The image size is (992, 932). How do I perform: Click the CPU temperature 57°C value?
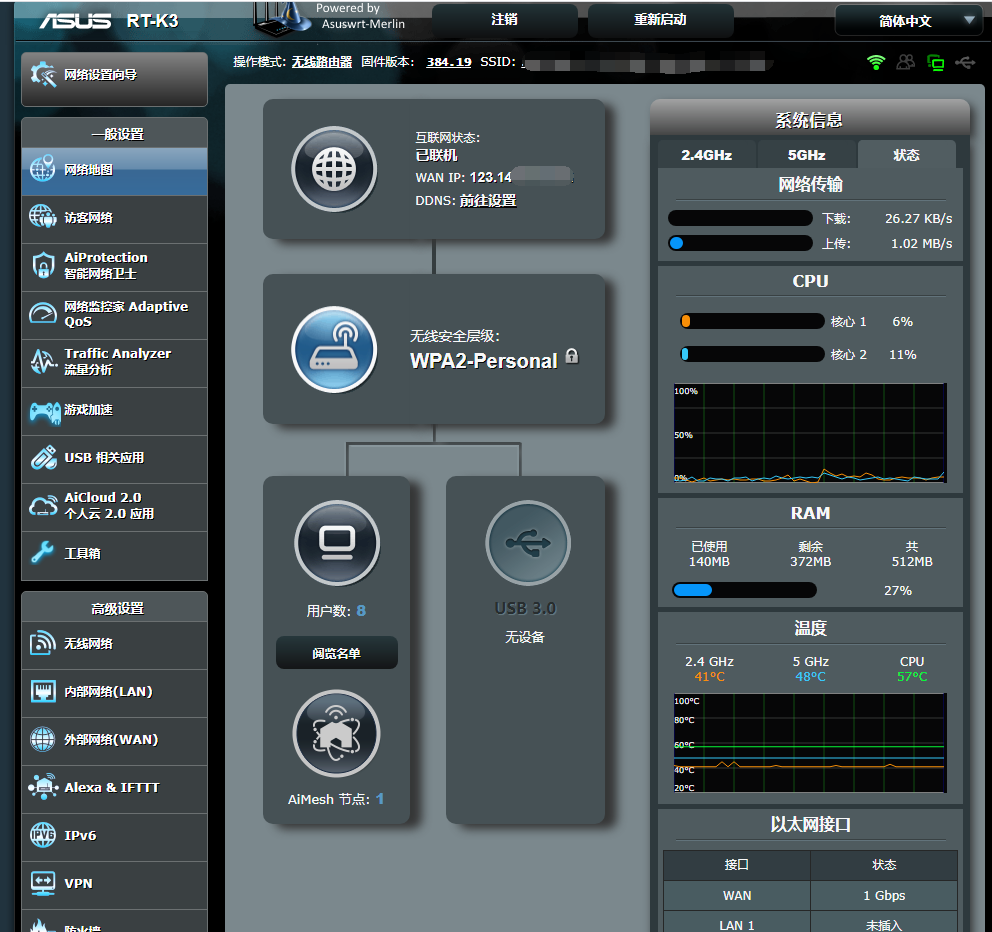(x=912, y=676)
